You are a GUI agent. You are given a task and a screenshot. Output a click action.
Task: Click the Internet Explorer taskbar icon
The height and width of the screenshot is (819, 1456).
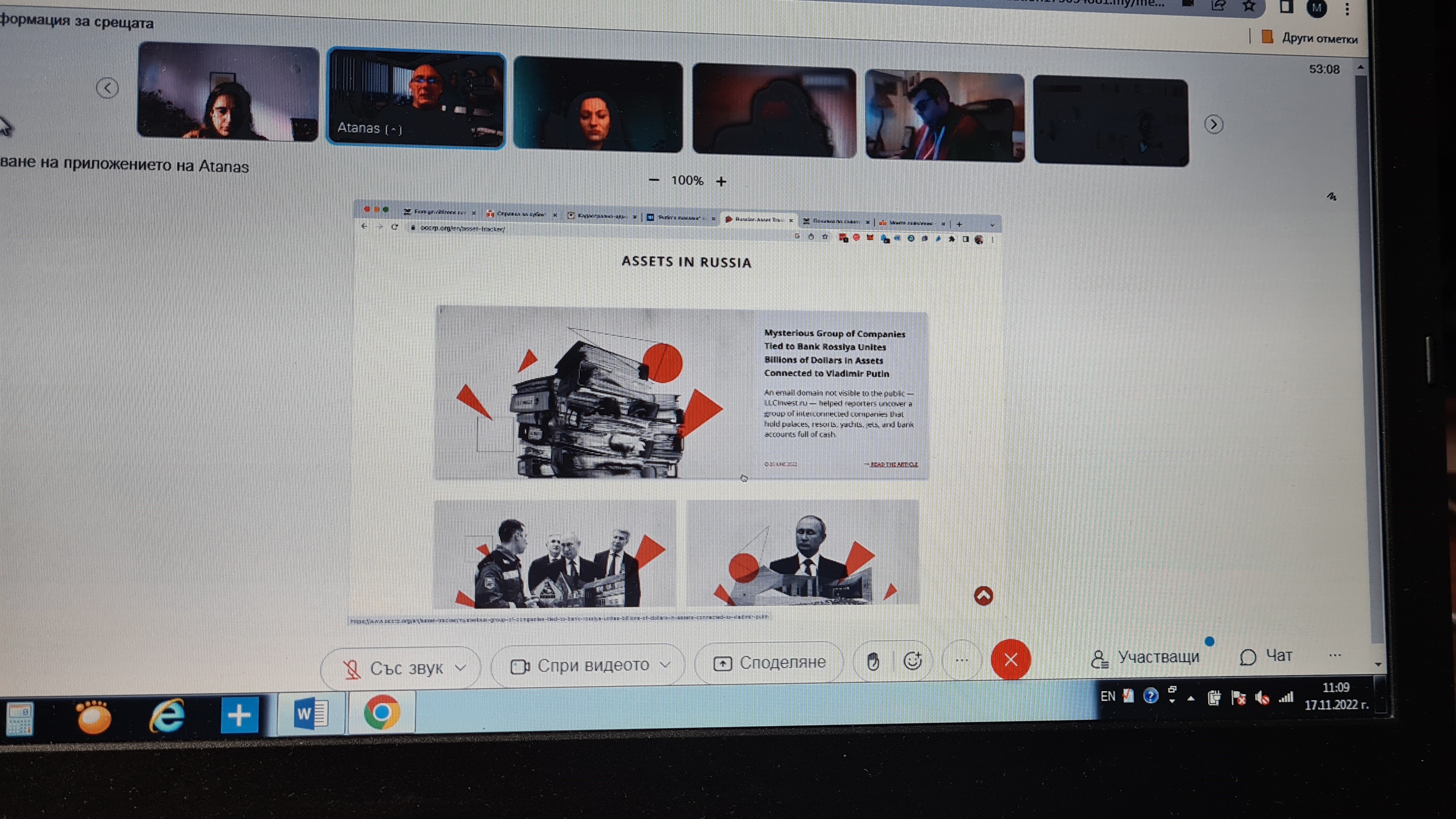click(167, 716)
